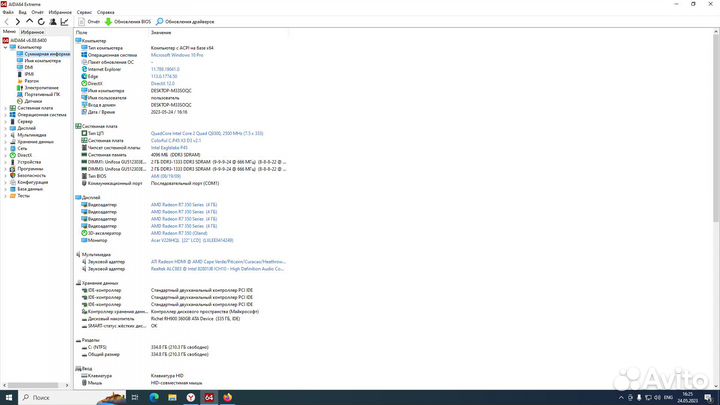The height and width of the screenshot is (405, 720).
Task: Open the AMD Radeon R7 350 (Oland) link
Action: click(x=179, y=233)
